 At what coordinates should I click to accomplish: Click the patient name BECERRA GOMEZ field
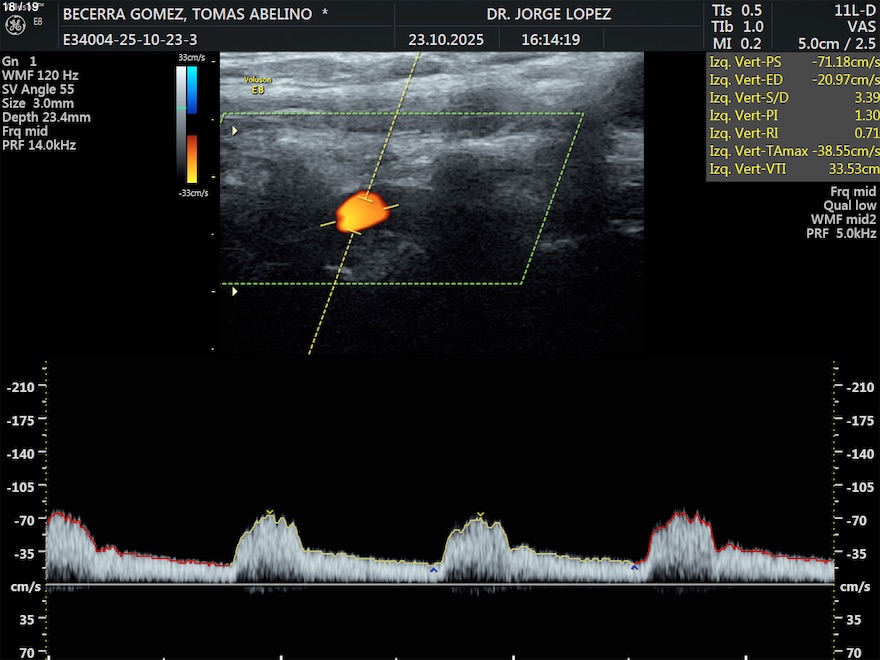click(187, 15)
